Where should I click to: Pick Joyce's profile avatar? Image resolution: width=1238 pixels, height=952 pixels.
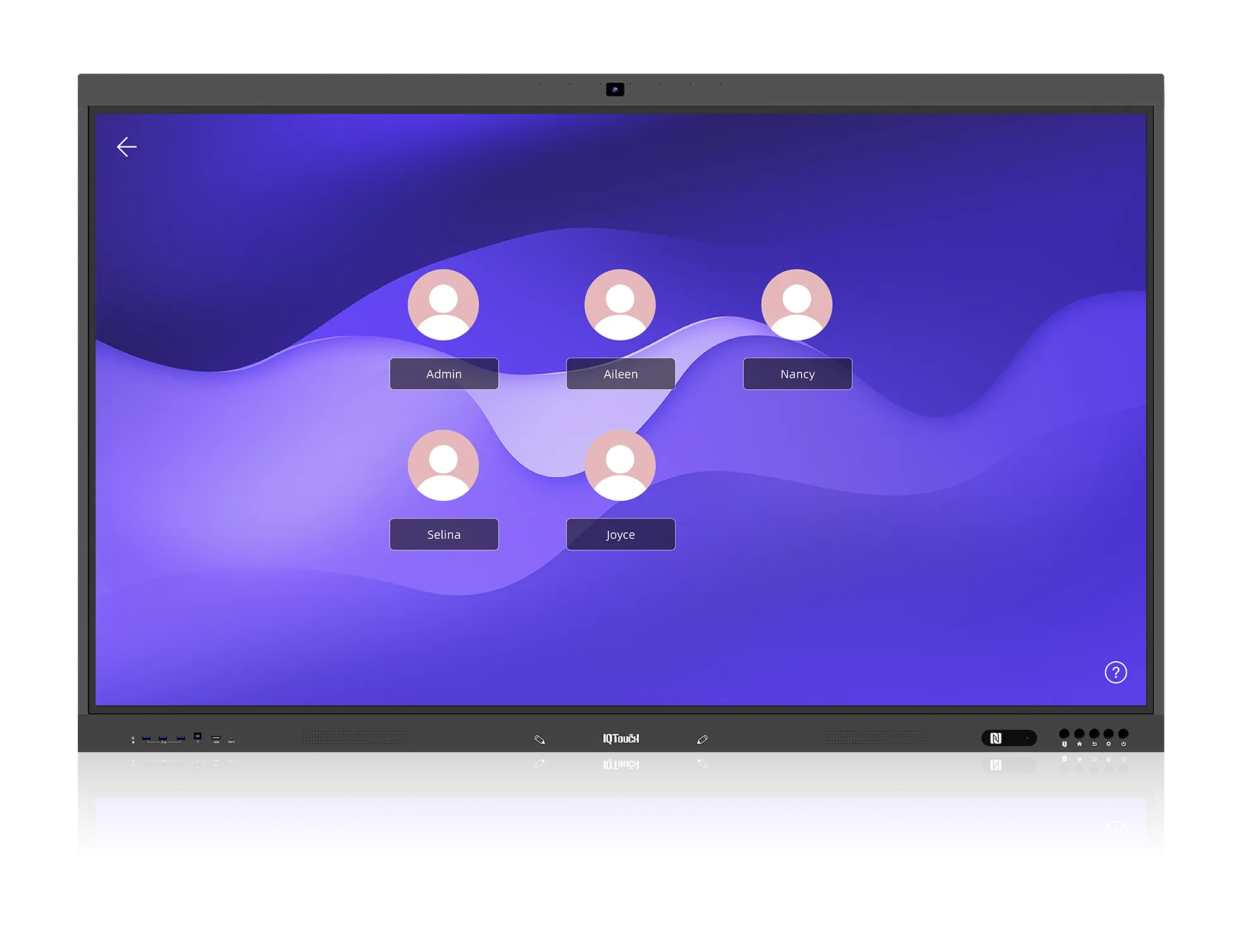coord(620,465)
